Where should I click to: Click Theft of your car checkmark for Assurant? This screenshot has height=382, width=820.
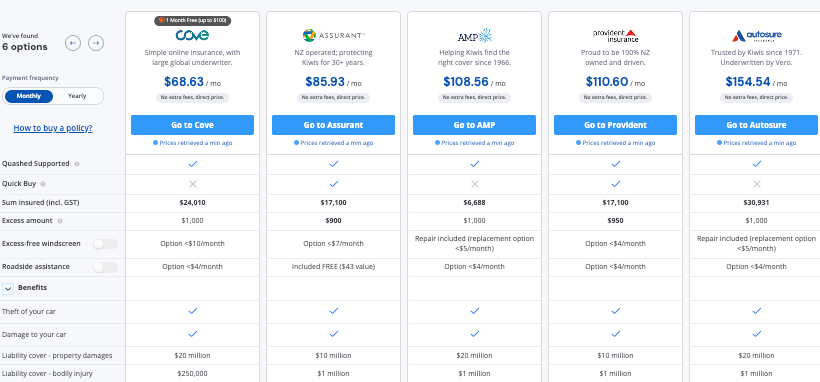coord(334,311)
